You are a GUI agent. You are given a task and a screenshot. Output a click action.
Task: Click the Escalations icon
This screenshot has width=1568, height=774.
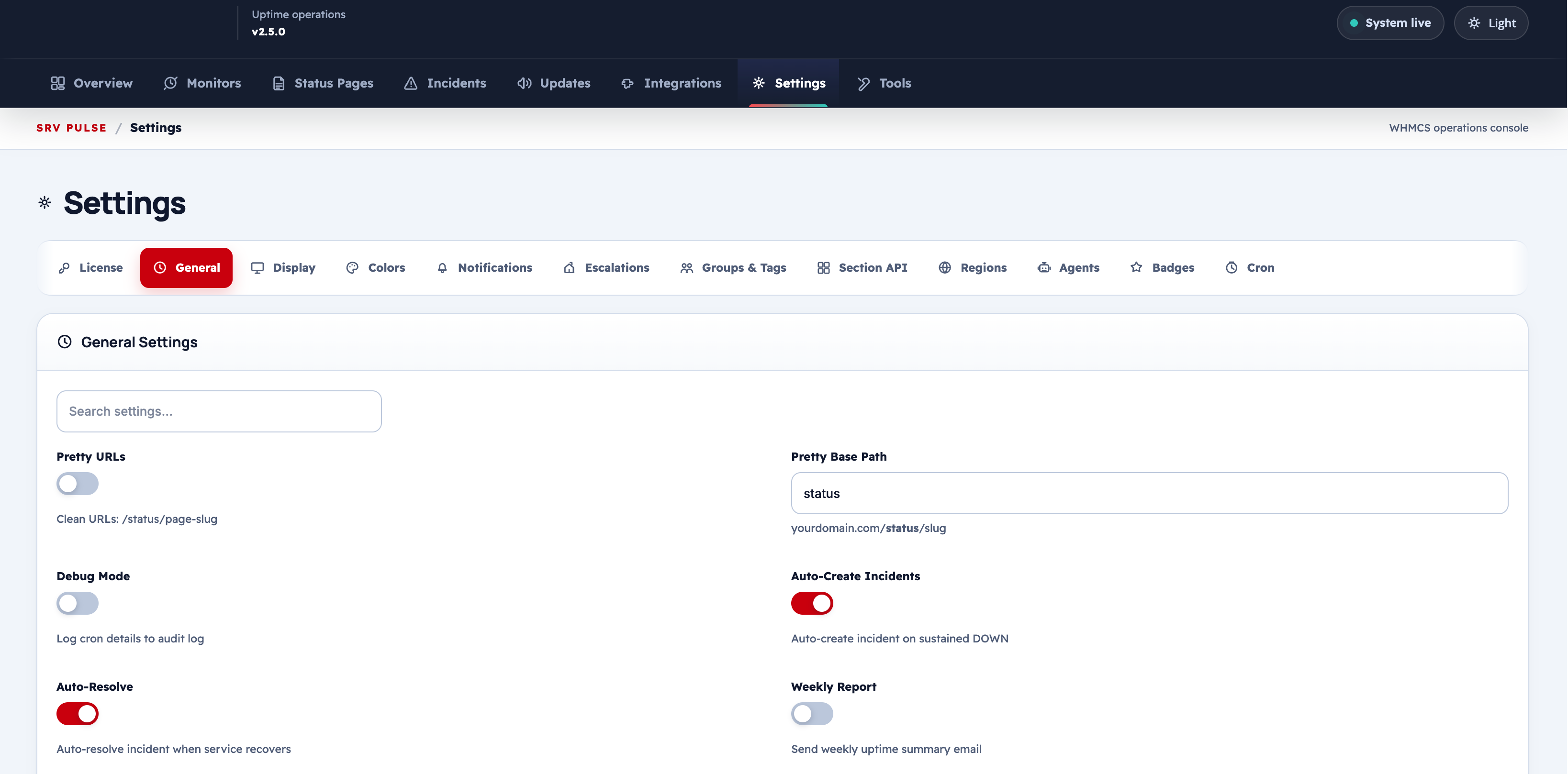click(569, 268)
